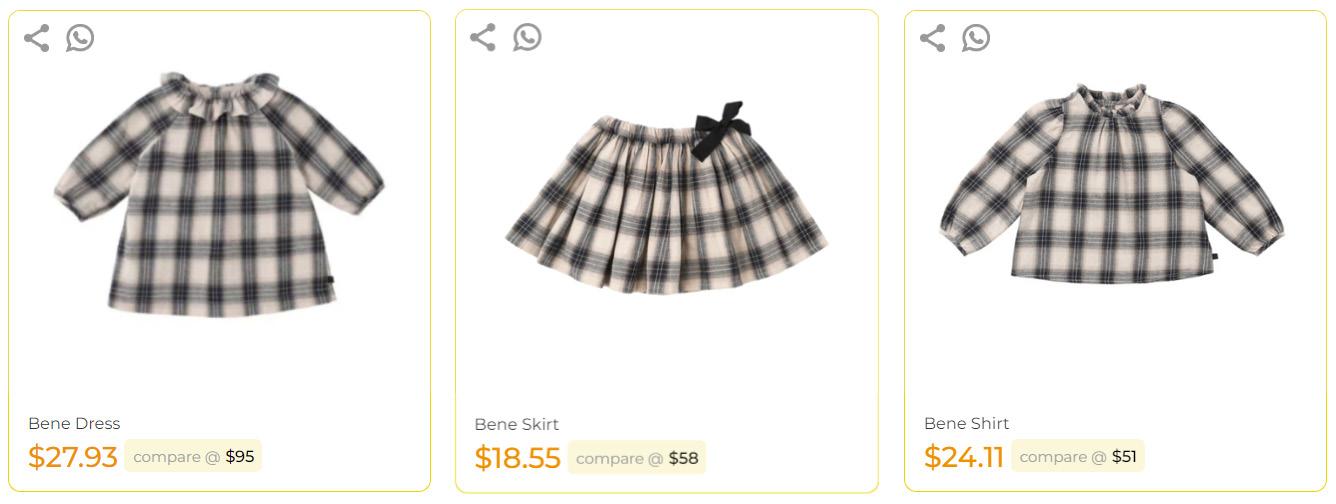Share Bene Shirt via WhatsApp icon
This screenshot has height=504, width=1336.
tap(976, 38)
